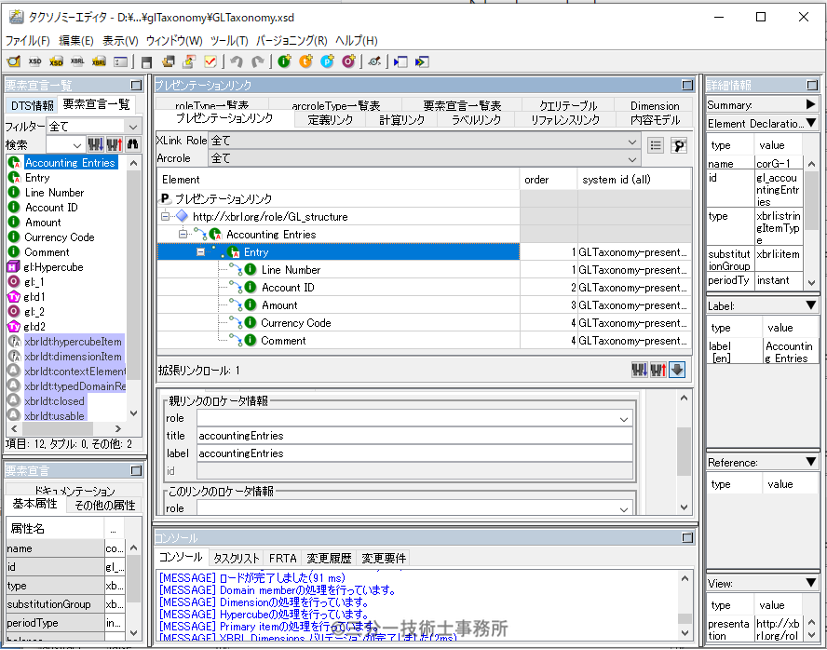Open the ファイル(F) menu
The height and width of the screenshot is (650, 827).
(27, 41)
